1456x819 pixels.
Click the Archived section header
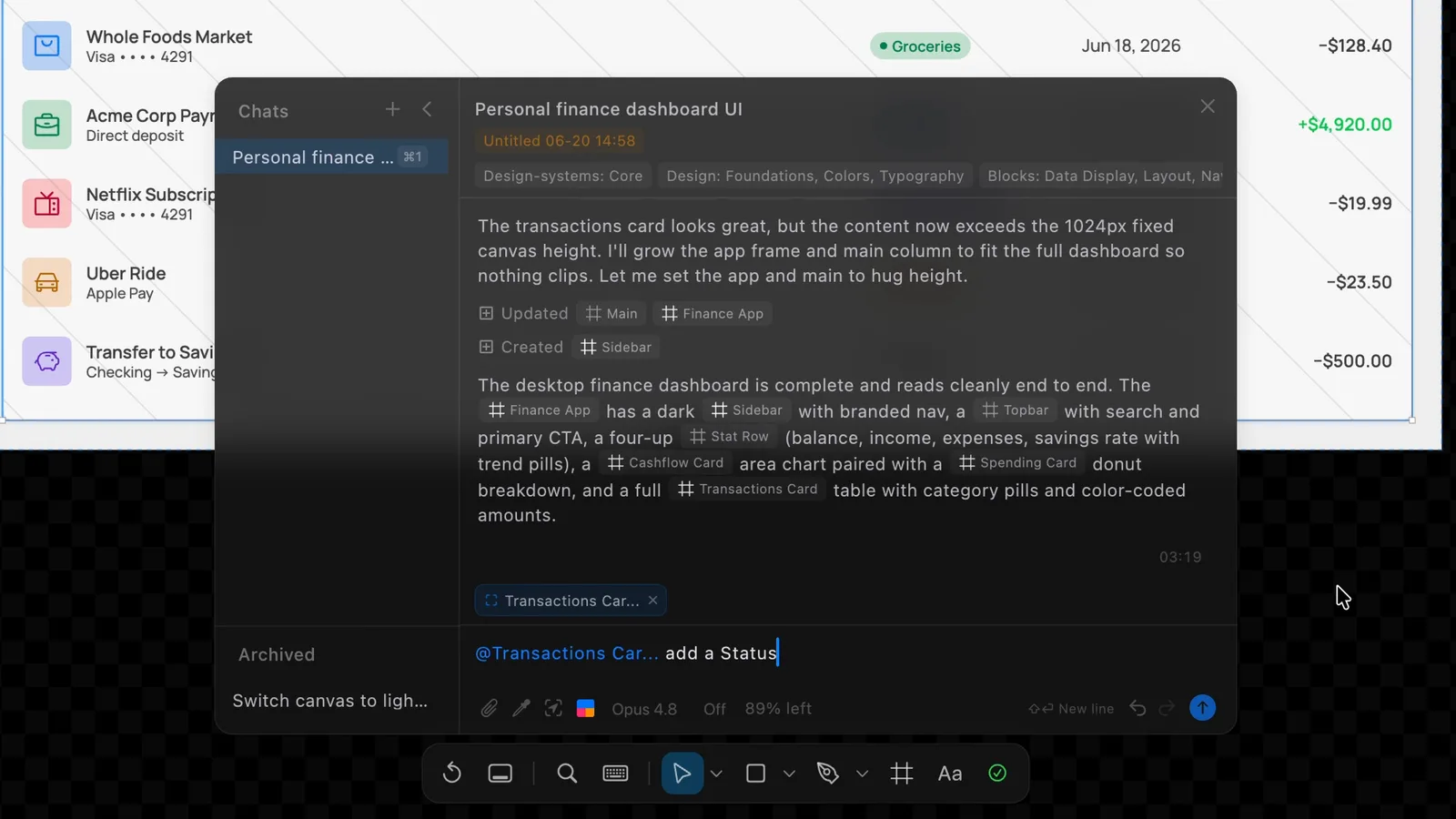click(x=277, y=655)
